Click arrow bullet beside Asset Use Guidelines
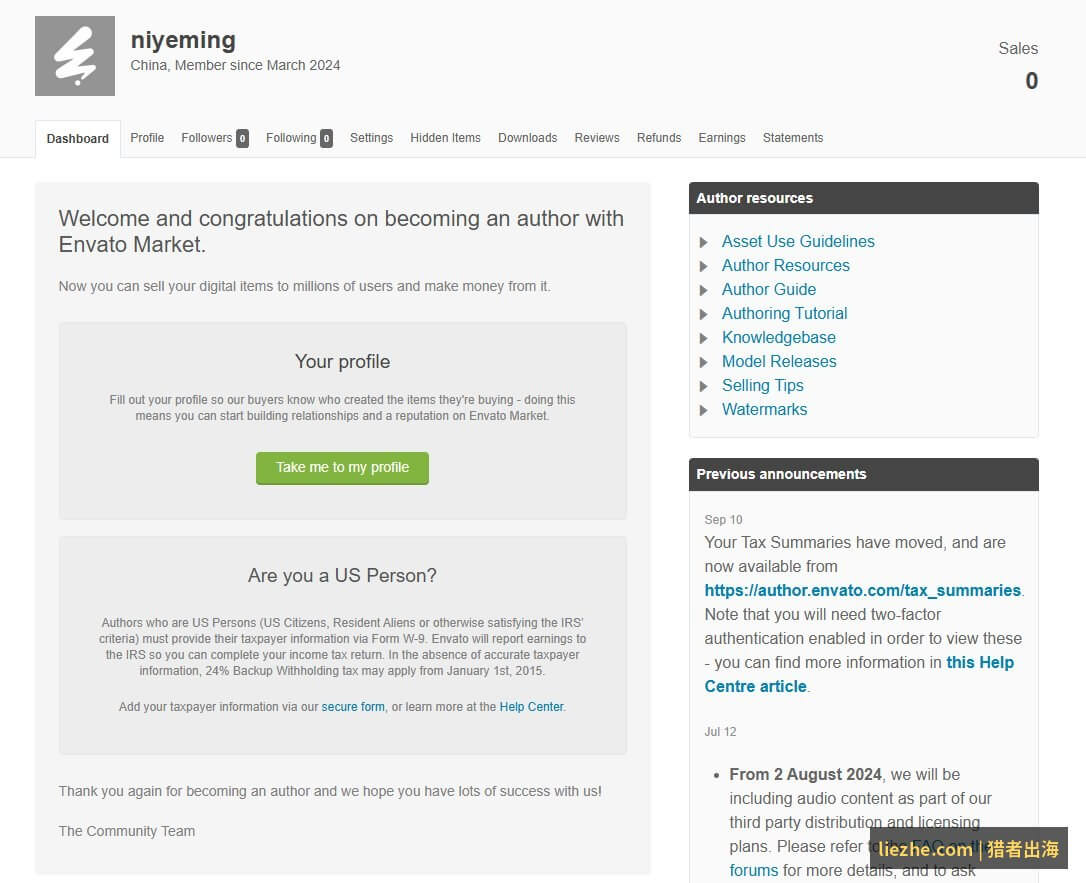 (704, 242)
